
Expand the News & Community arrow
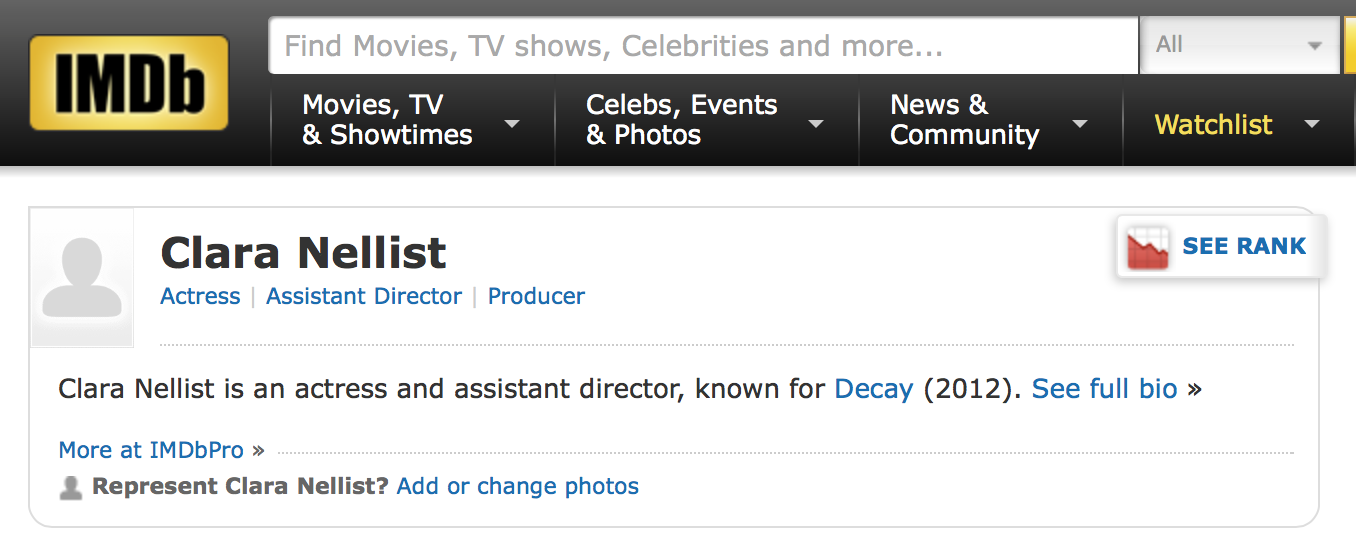(1079, 124)
